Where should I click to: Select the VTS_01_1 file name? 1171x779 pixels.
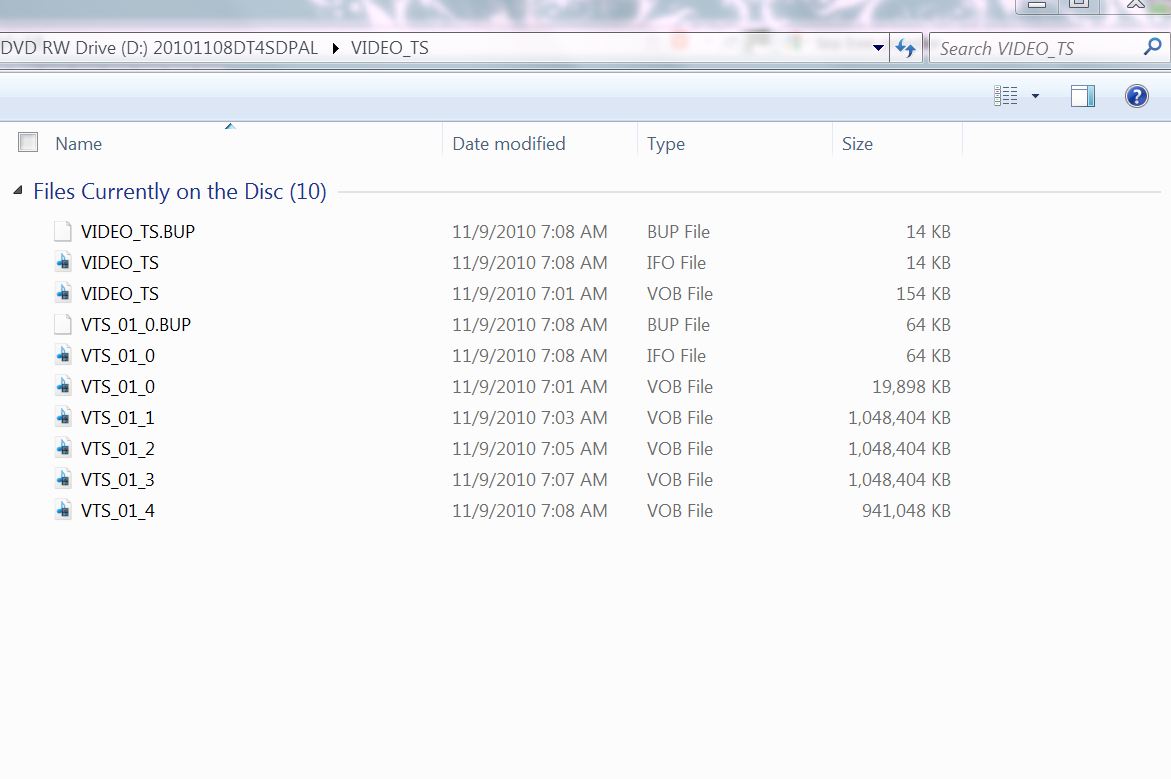click(117, 418)
